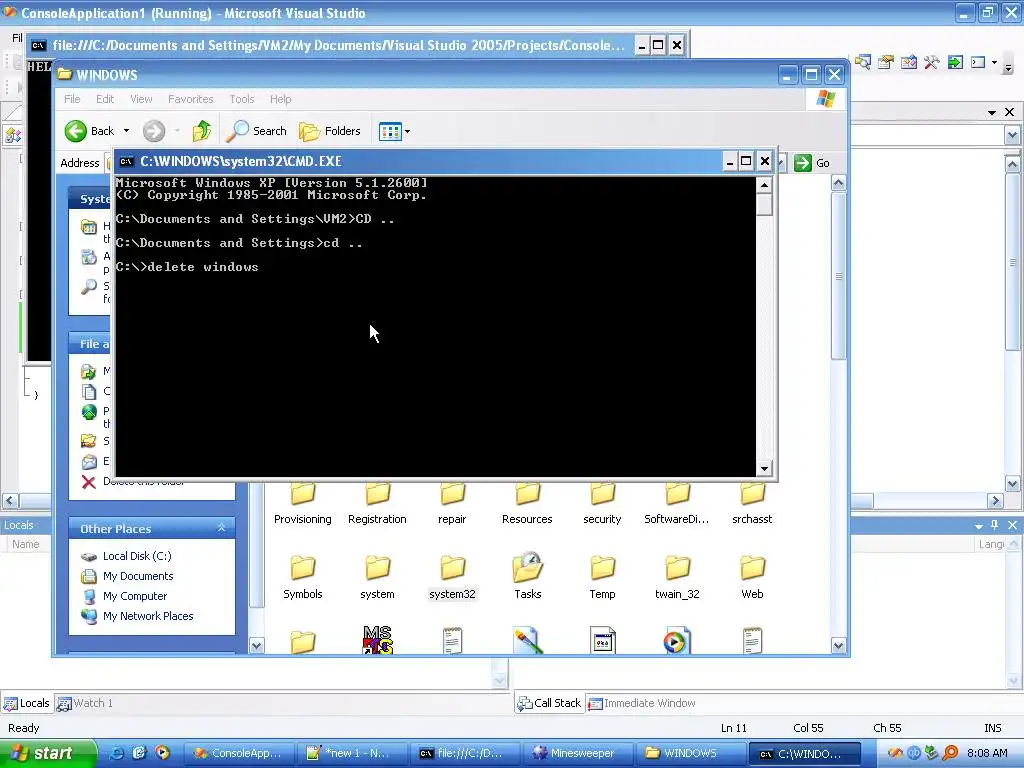The height and width of the screenshot is (768, 1024).
Task: Click WINDOWS explorer taskbar button
Action: [x=690, y=753]
